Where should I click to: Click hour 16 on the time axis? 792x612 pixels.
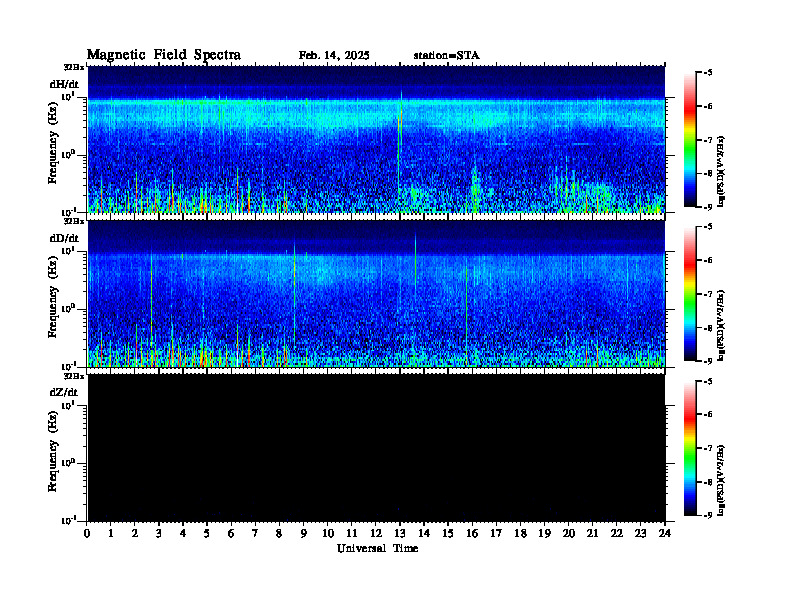pyautogui.click(x=472, y=534)
